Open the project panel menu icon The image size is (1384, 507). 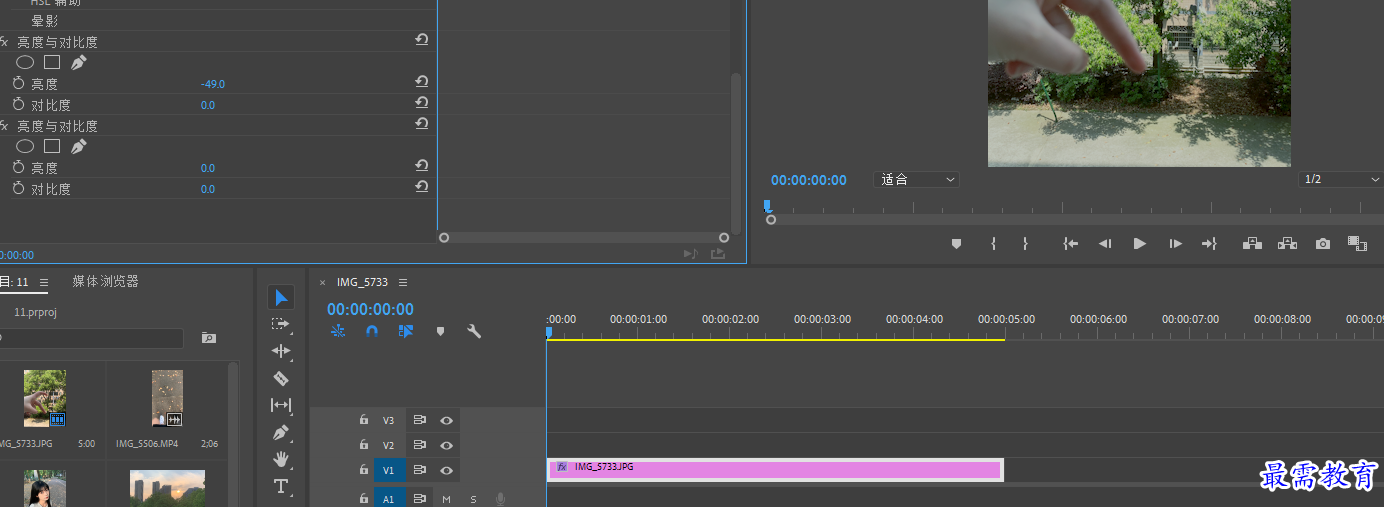point(43,282)
